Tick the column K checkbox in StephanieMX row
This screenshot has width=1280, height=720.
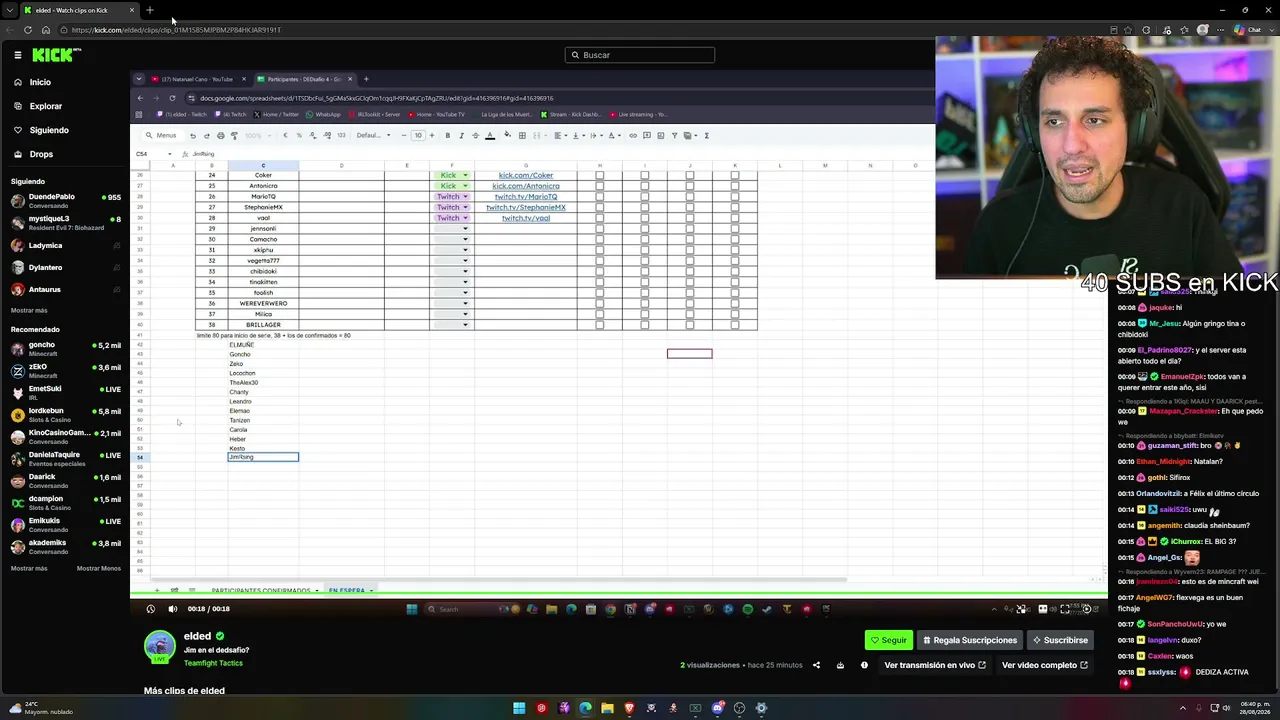tap(735, 208)
